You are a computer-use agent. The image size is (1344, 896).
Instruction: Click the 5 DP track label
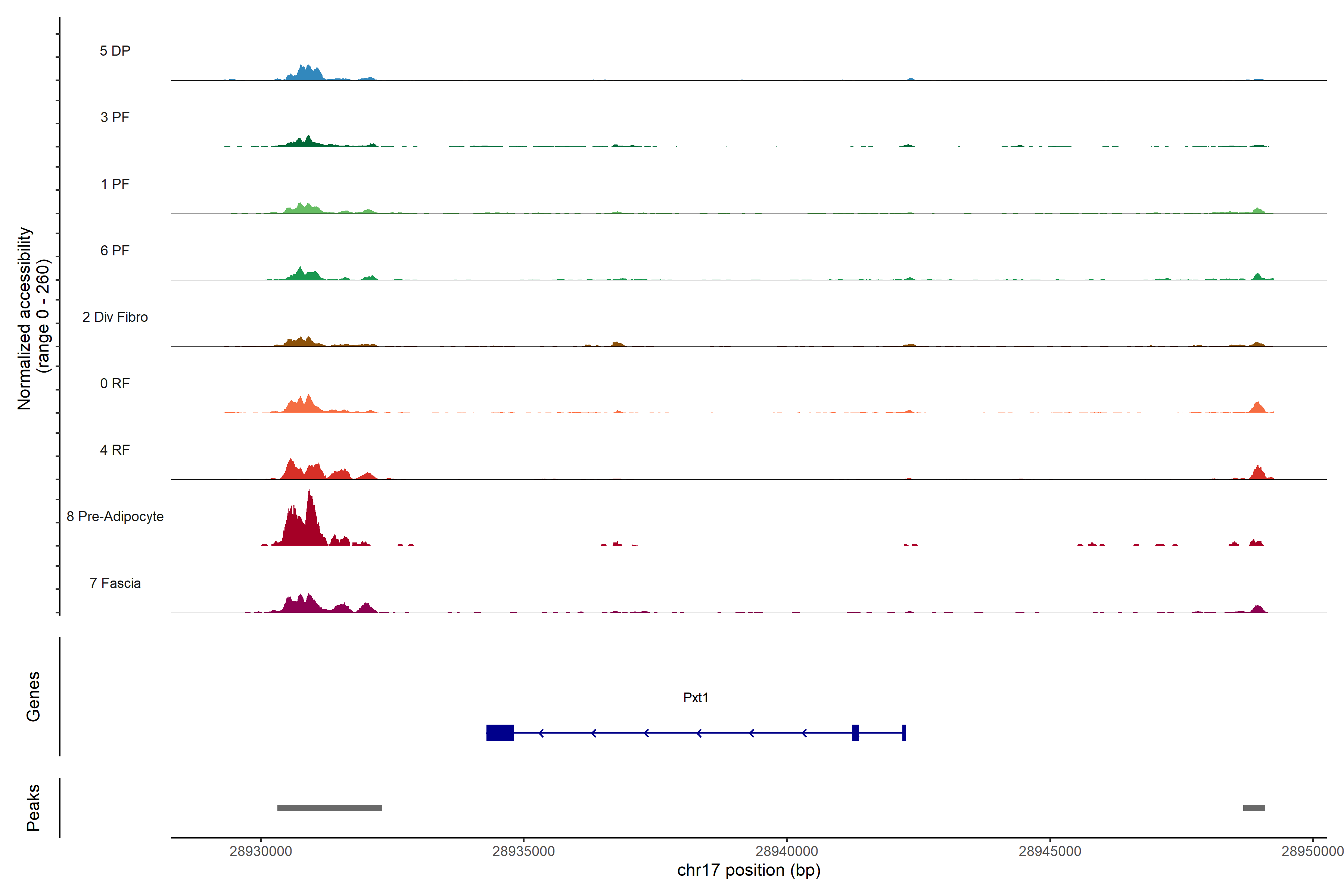coord(115,51)
